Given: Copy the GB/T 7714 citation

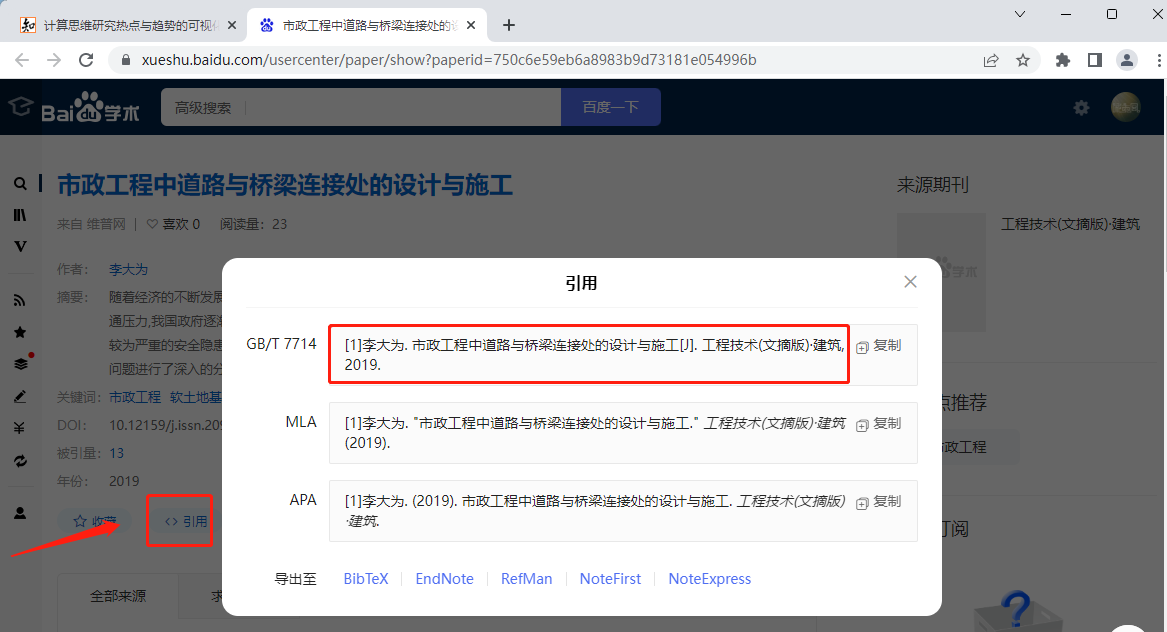Looking at the screenshot, I should click(x=879, y=344).
